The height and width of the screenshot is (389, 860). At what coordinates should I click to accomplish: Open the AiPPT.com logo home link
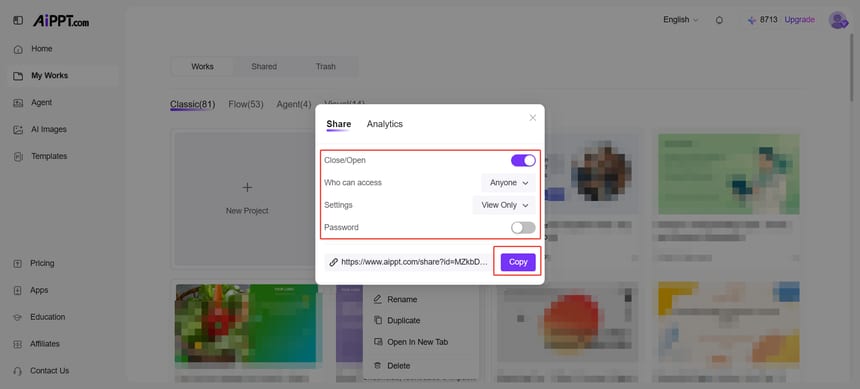[x=60, y=21]
